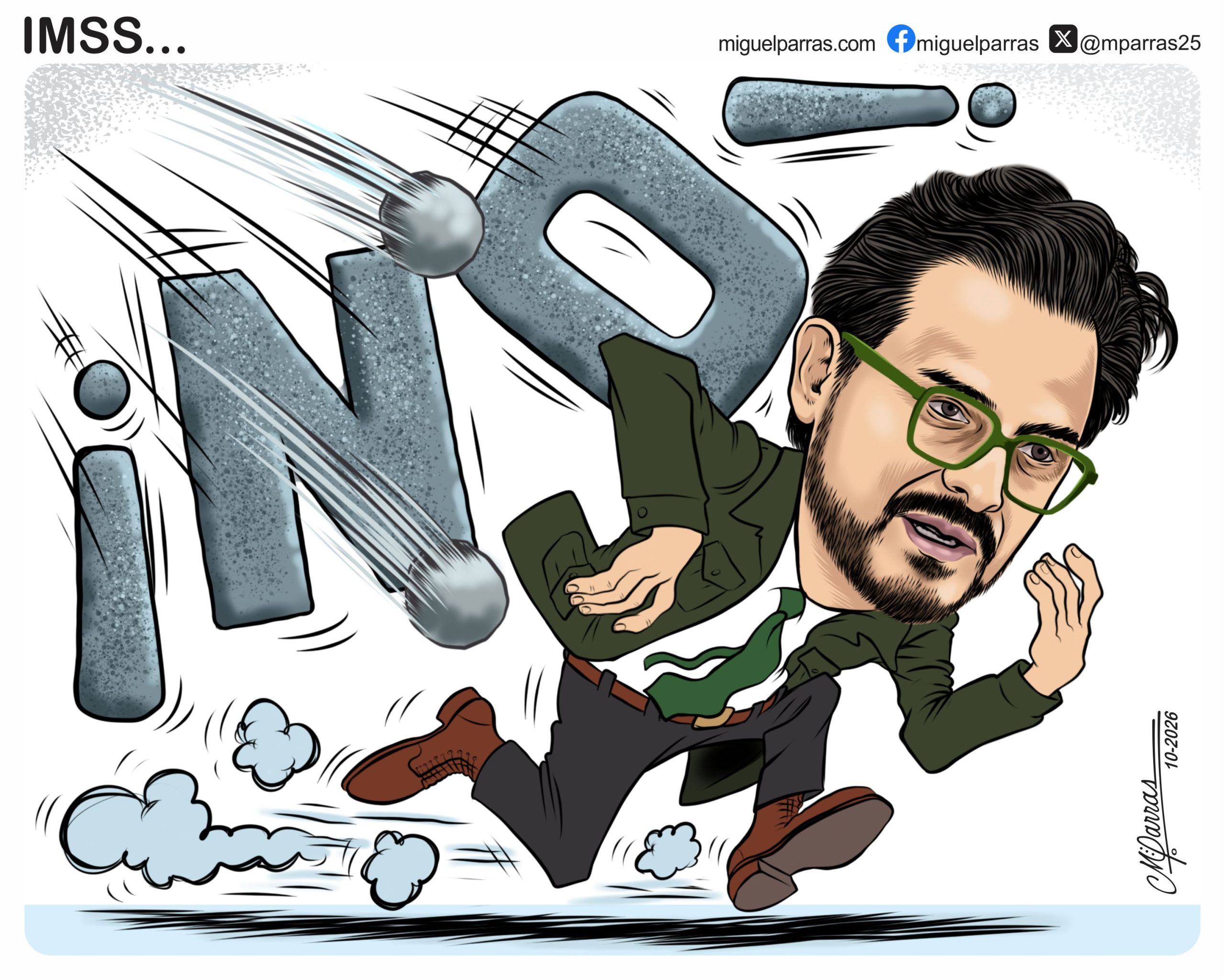This screenshot has width=1225, height=980.
Task: Click the miguelparras Facebook username
Action: (977, 44)
